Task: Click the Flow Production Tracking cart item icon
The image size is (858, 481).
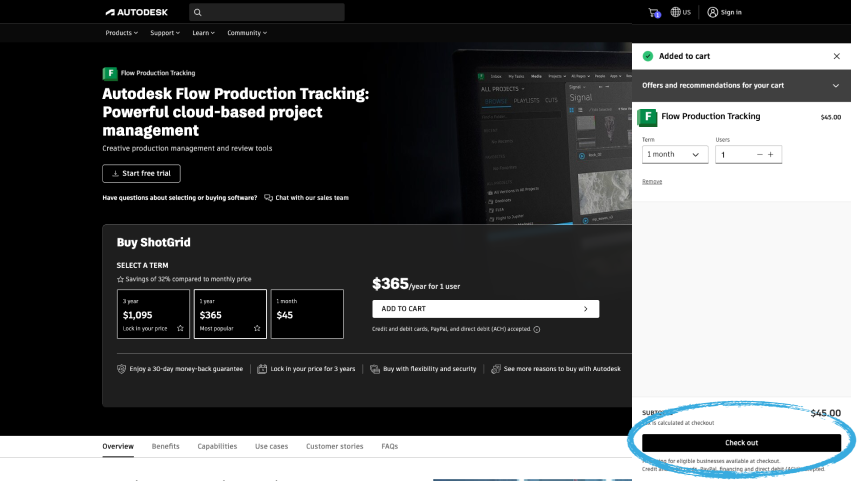Action: click(x=647, y=117)
